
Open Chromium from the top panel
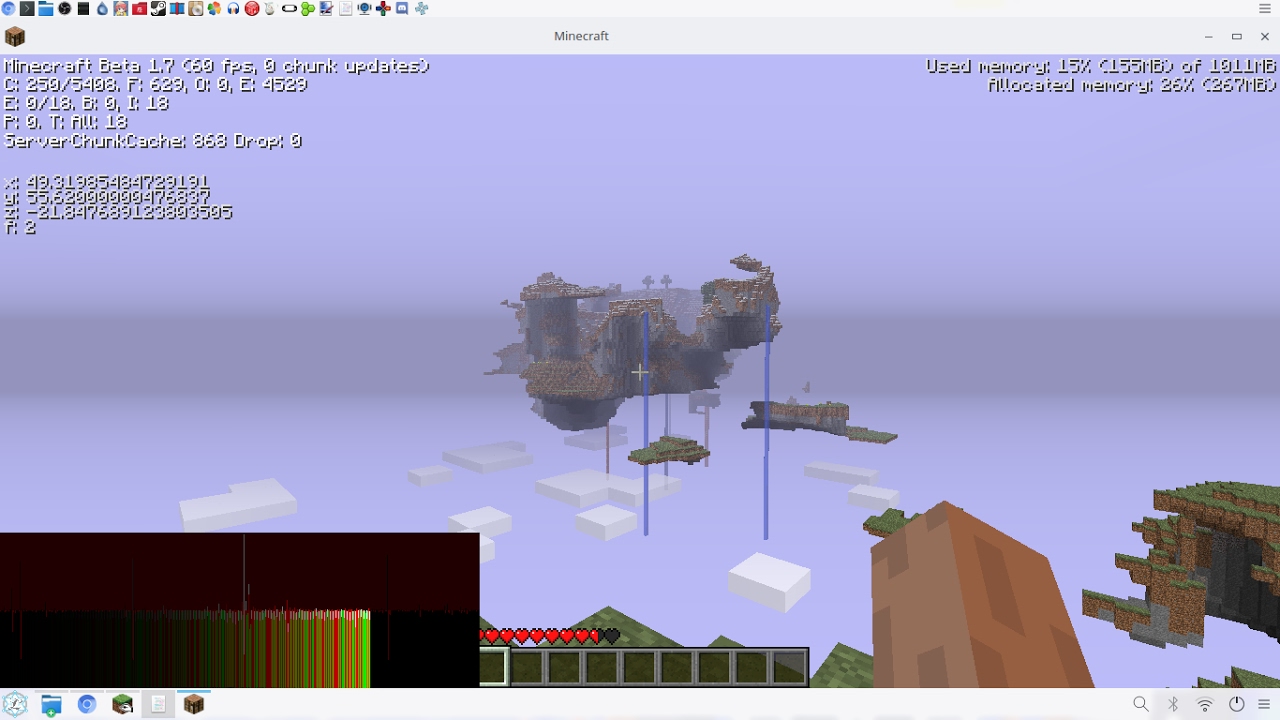point(9,9)
